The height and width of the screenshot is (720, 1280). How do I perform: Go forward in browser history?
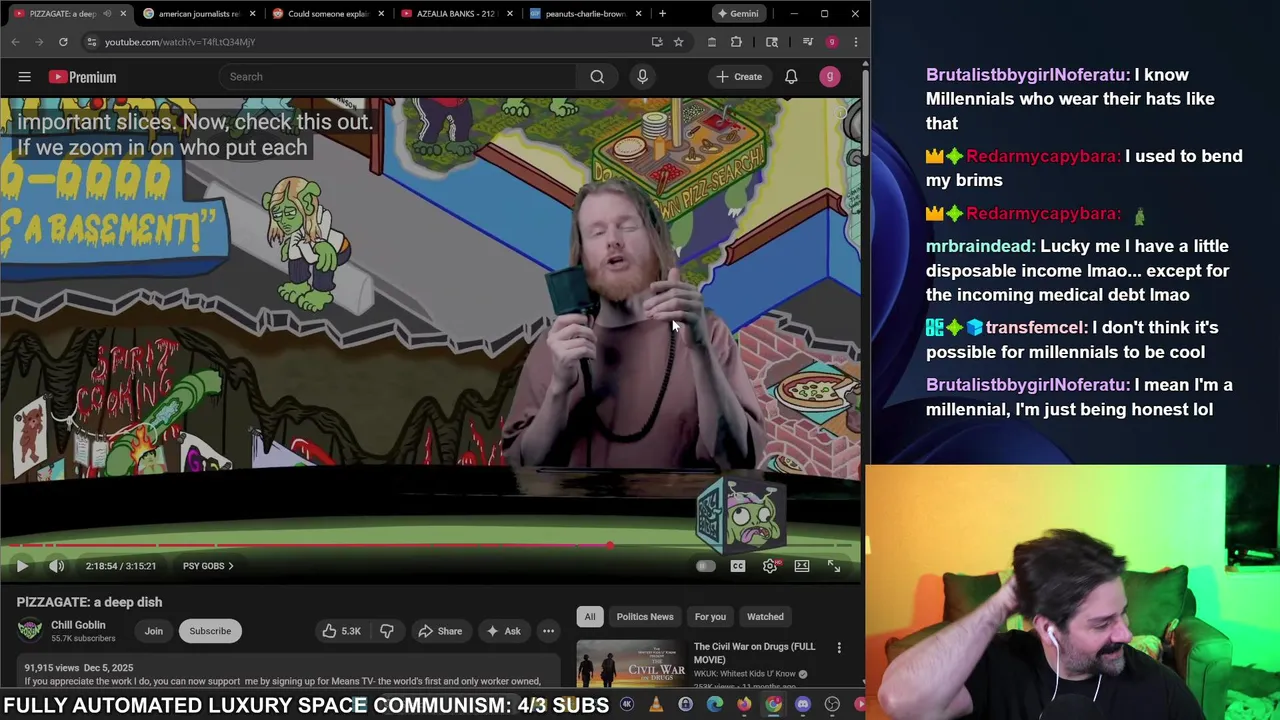coord(39,42)
